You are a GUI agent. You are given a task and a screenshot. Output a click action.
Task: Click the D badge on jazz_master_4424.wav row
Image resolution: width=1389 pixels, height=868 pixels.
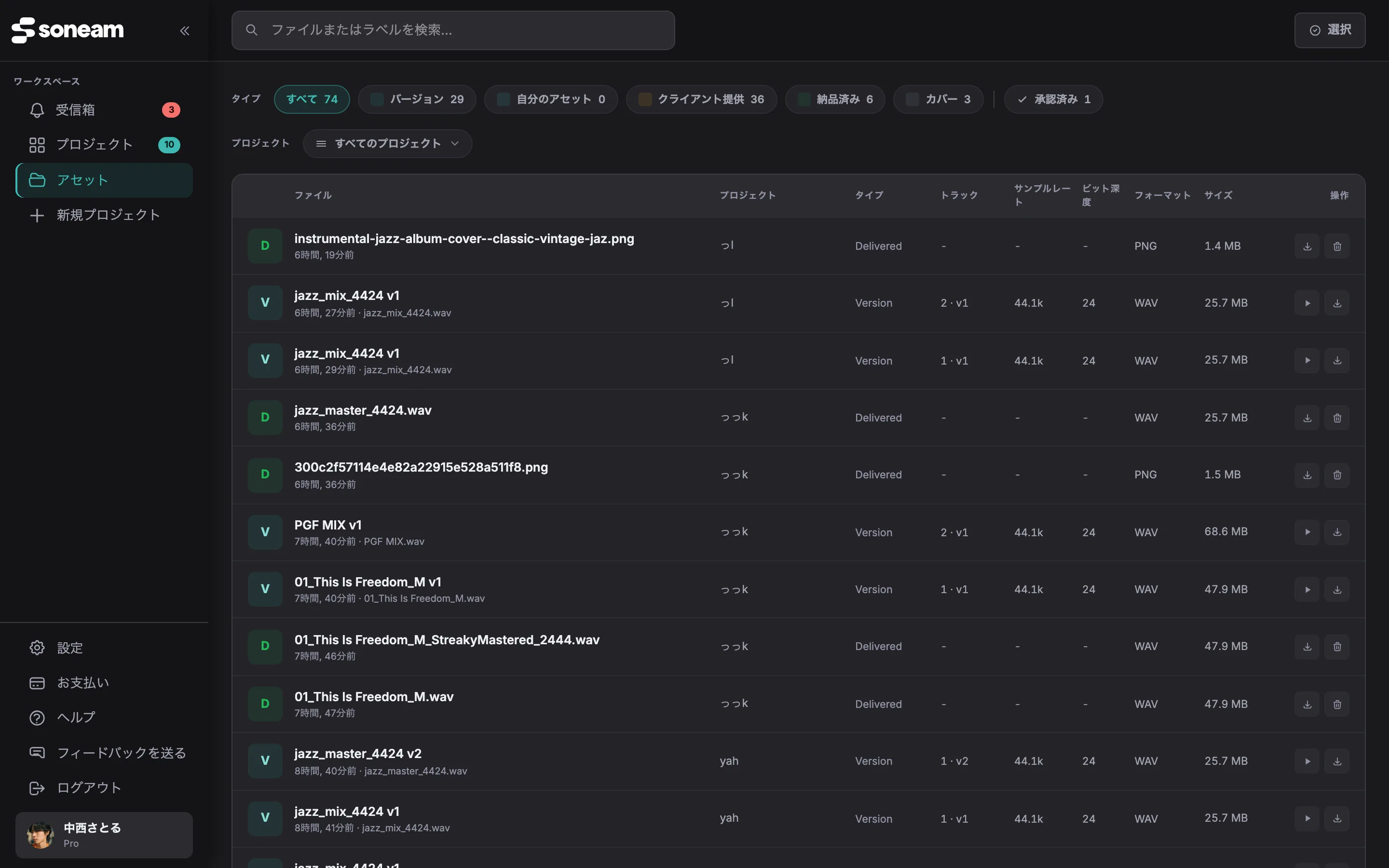tap(265, 417)
